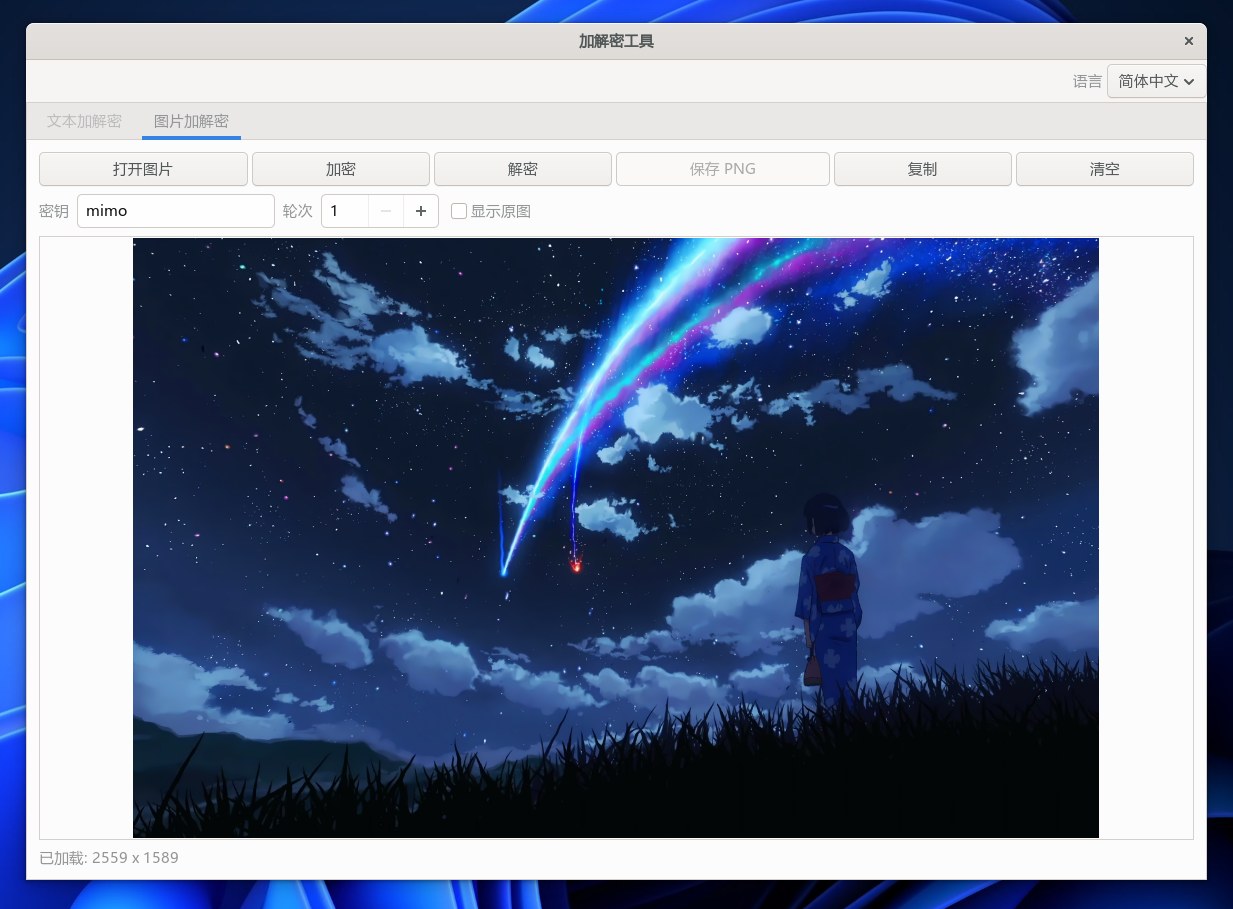
Task: Select the 图片加解密 tab
Action: 191,121
